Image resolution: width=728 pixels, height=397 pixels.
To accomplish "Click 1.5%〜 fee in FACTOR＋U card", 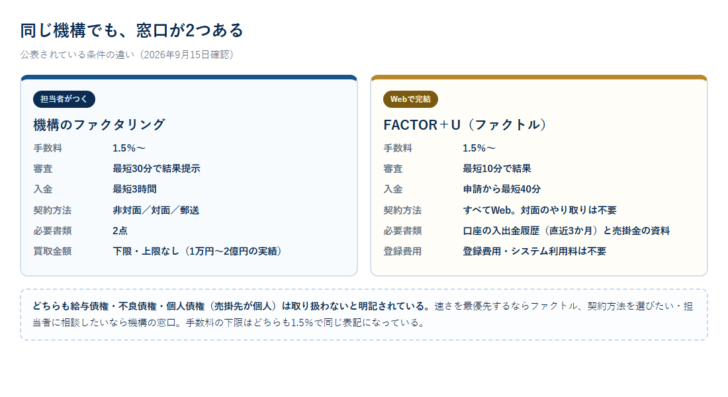I will tap(479, 148).
